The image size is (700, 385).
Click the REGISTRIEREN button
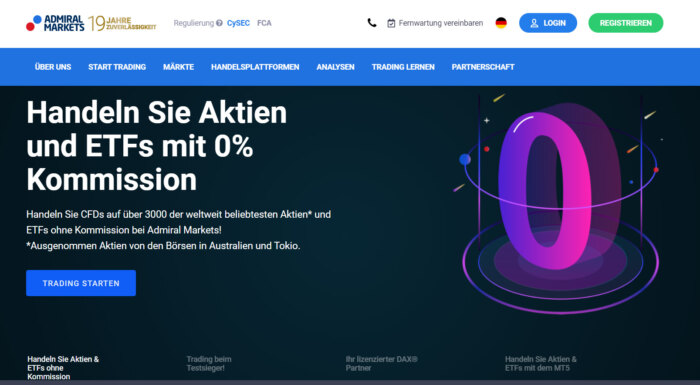click(x=625, y=23)
